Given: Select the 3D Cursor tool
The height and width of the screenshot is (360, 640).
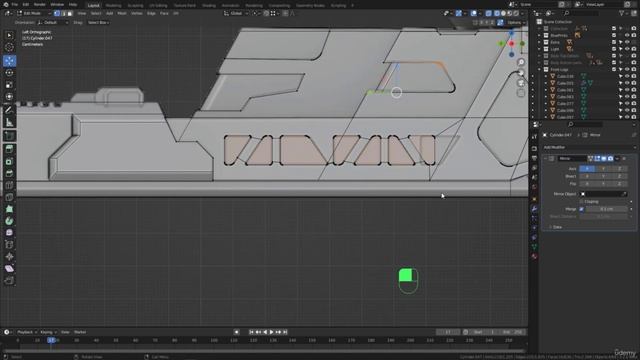Looking at the screenshot, I should 9,47.
